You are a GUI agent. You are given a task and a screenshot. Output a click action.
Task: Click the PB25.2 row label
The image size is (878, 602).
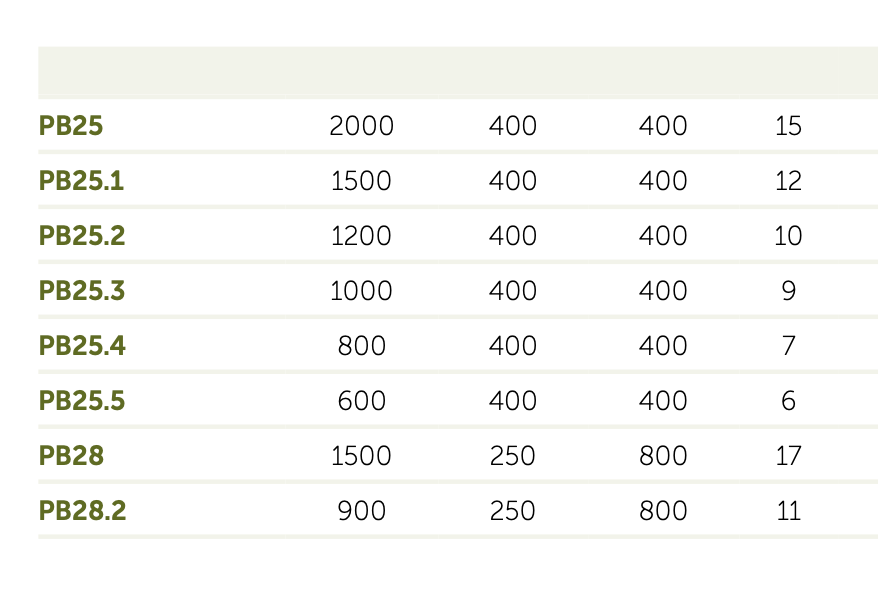click(x=82, y=236)
